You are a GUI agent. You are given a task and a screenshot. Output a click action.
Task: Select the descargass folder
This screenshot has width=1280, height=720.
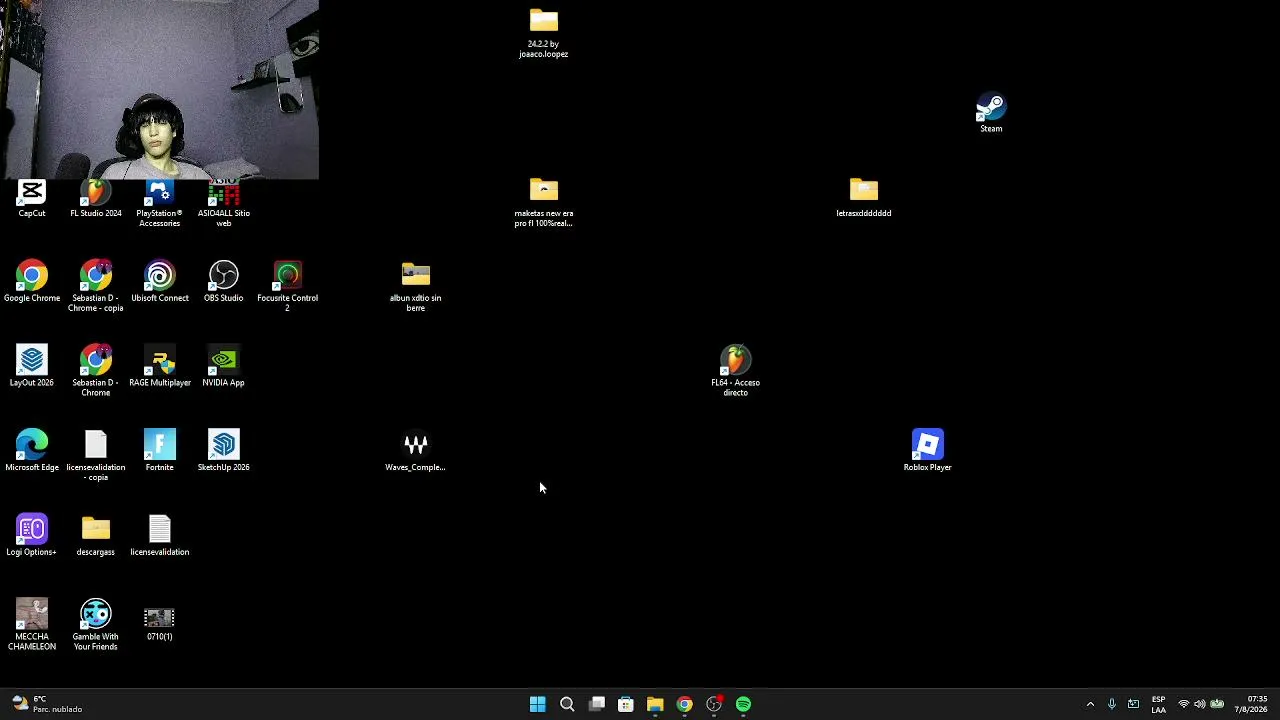pos(96,537)
